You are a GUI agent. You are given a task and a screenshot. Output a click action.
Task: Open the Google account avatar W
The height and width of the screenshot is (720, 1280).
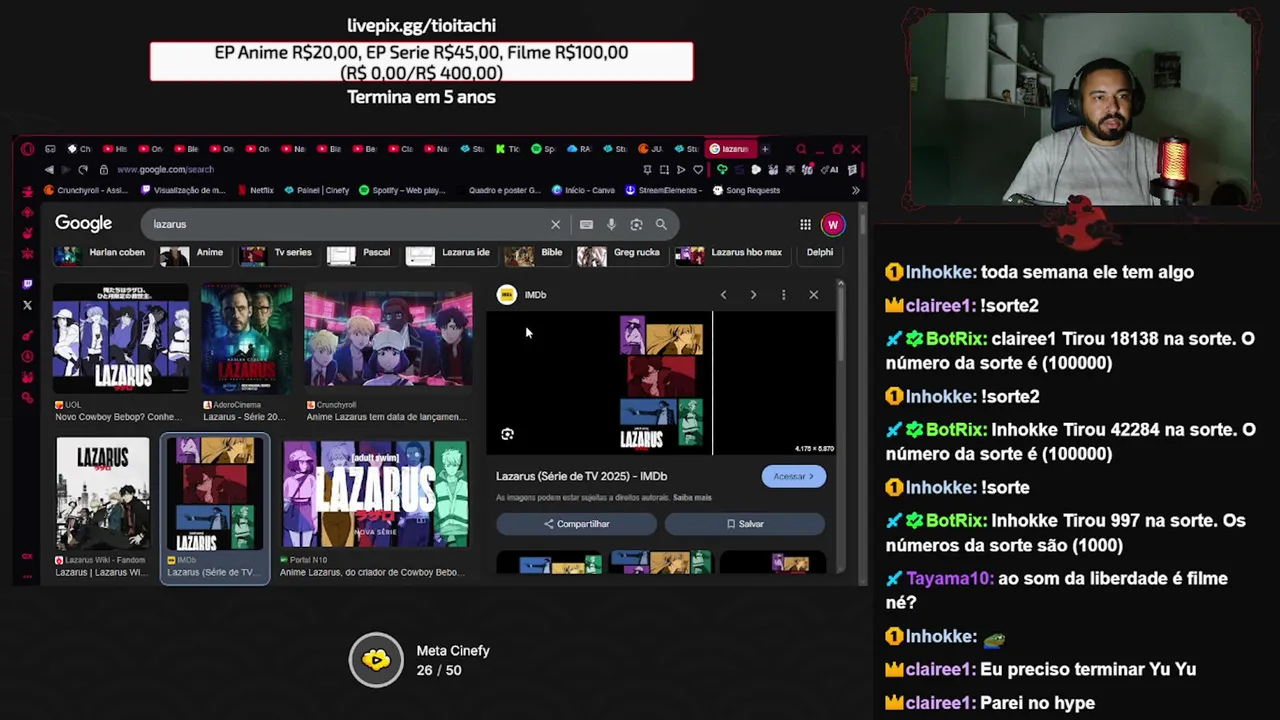click(832, 225)
